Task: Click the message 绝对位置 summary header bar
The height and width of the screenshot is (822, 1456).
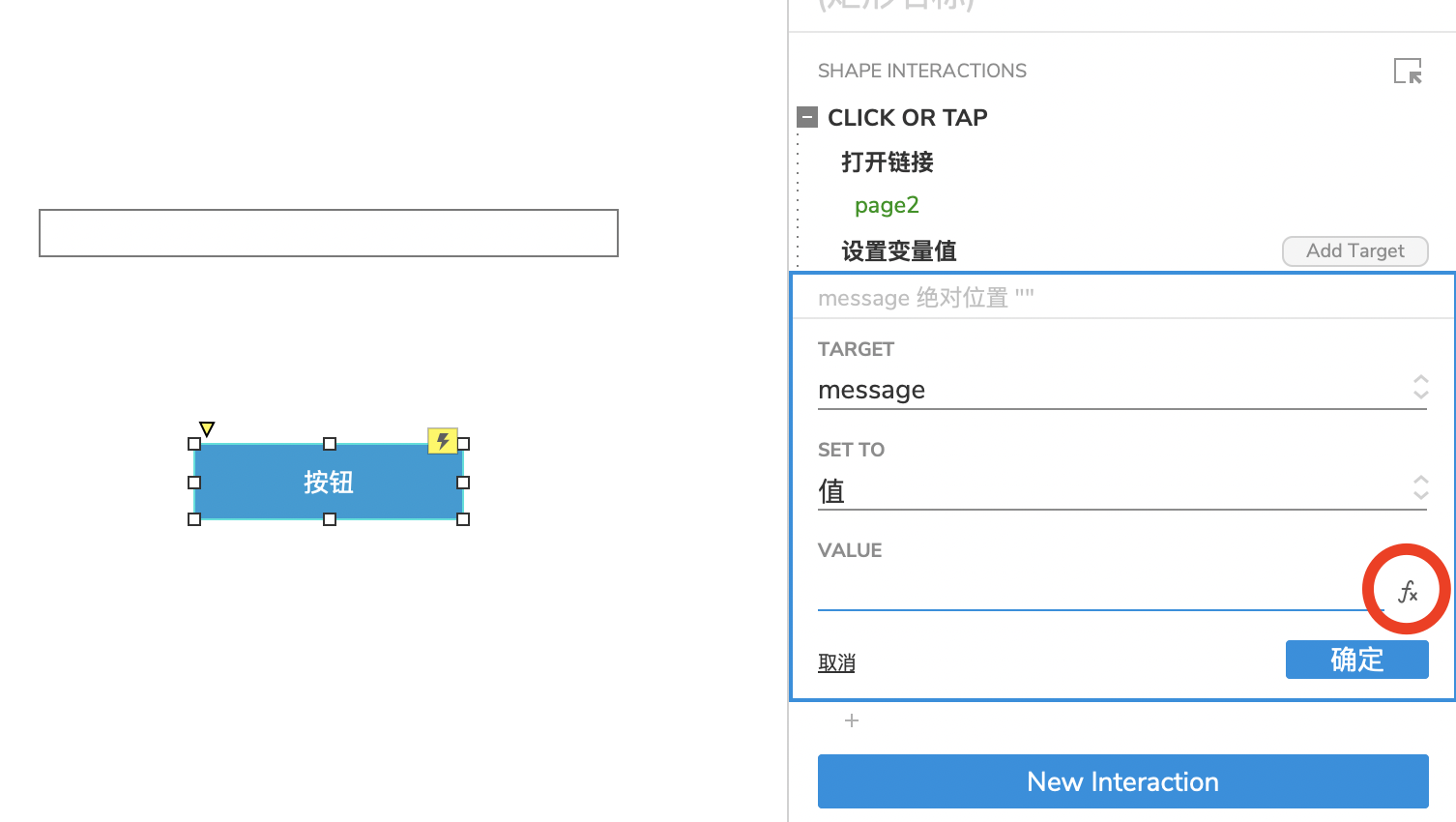Action: [x=1063, y=298]
